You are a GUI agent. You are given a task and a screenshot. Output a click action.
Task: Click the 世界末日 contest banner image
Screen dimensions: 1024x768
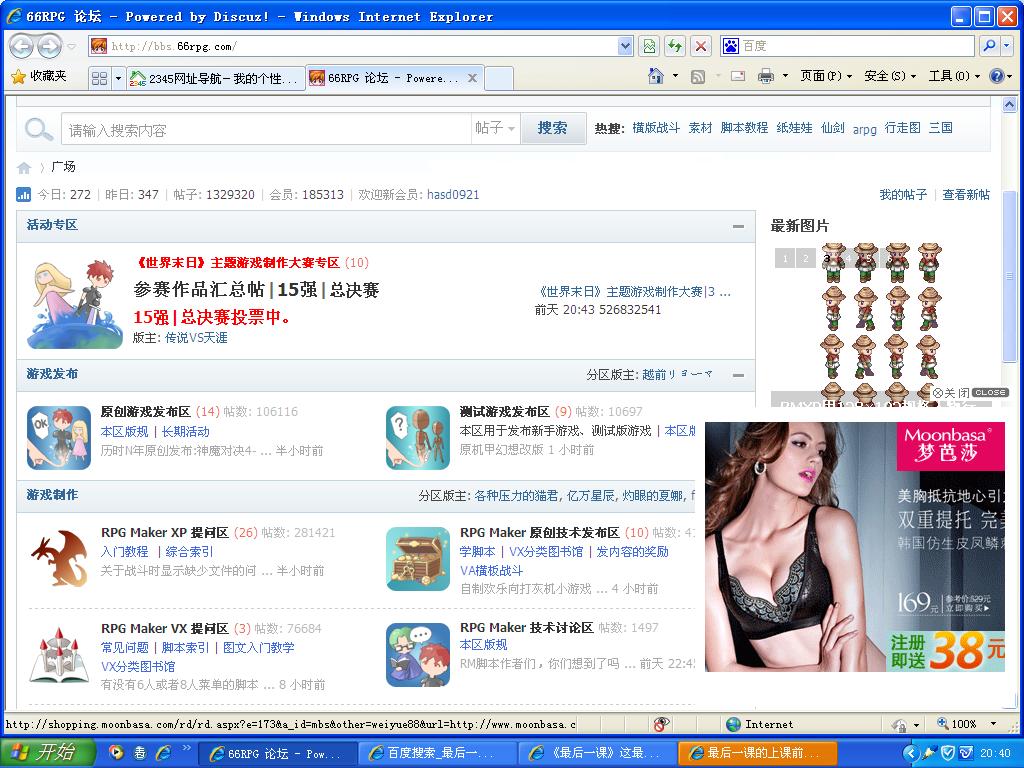tap(75, 304)
